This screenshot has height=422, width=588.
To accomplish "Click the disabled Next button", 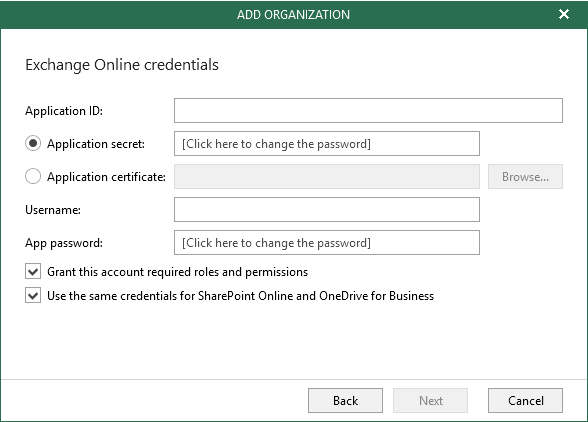I will coord(430,400).
